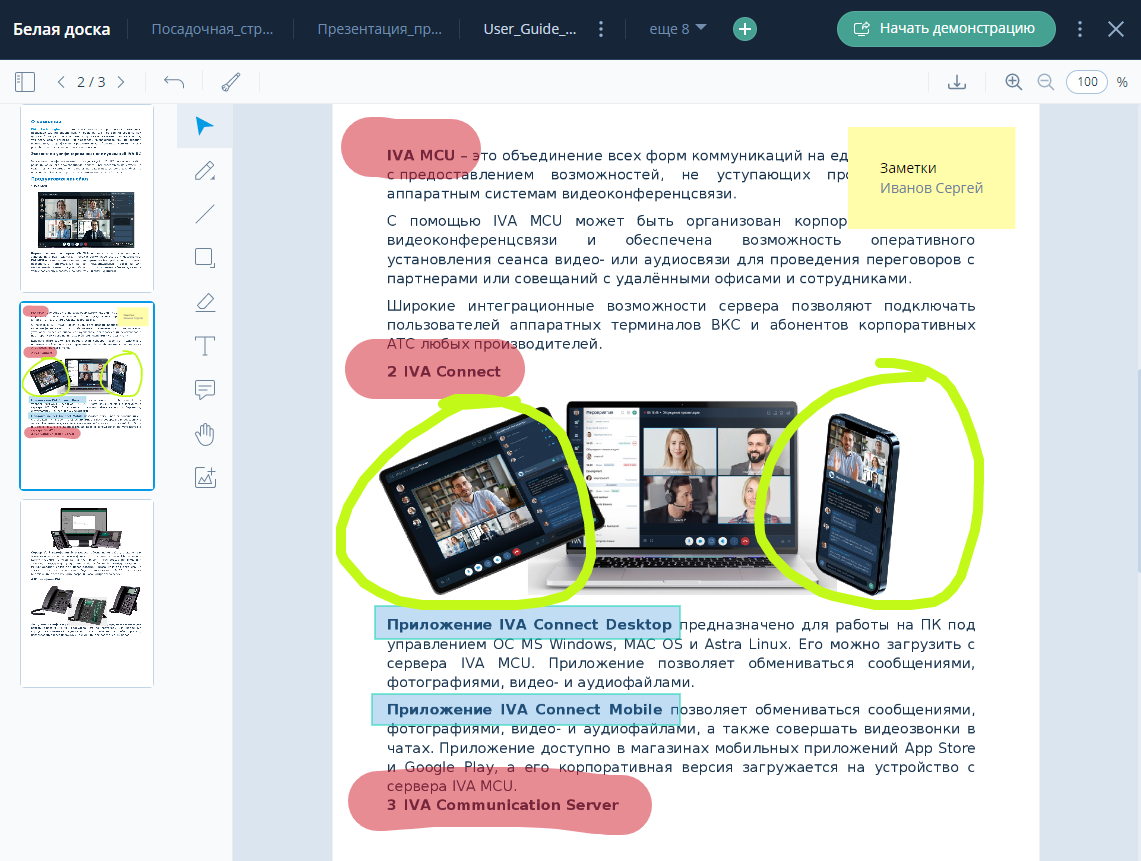Pick the rectangle shape tool

tap(204, 258)
